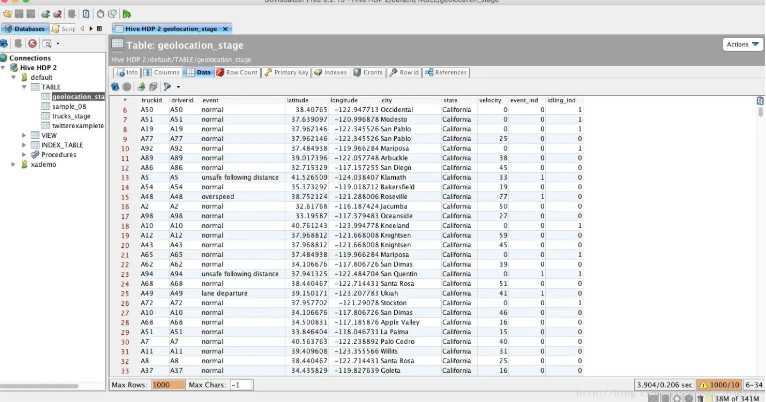The height and width of the screenshot is (402, 766).
Task: Switch to the Databases tab
Action: [x=25, y=29]
